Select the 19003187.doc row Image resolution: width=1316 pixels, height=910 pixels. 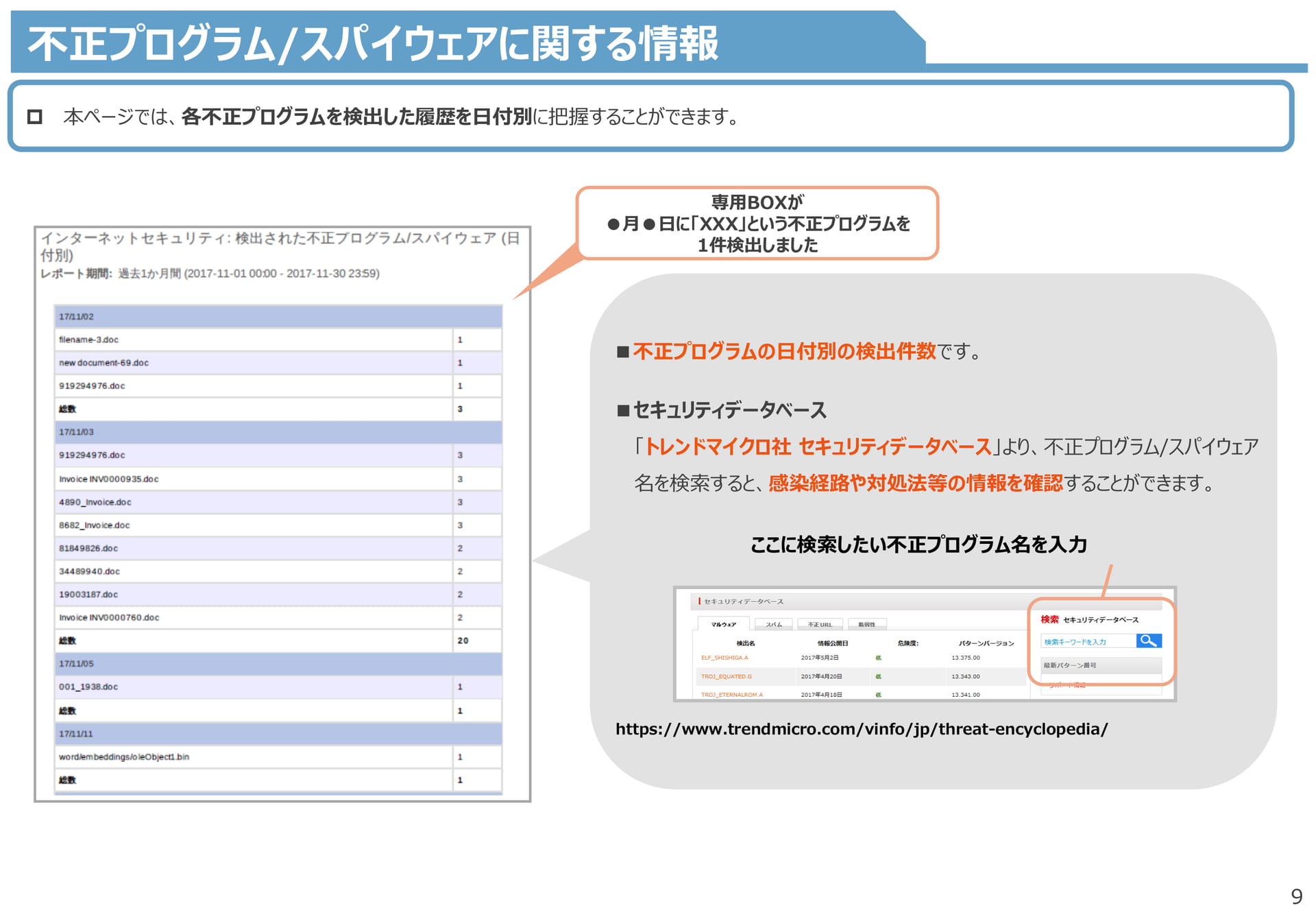pos(278,595)
